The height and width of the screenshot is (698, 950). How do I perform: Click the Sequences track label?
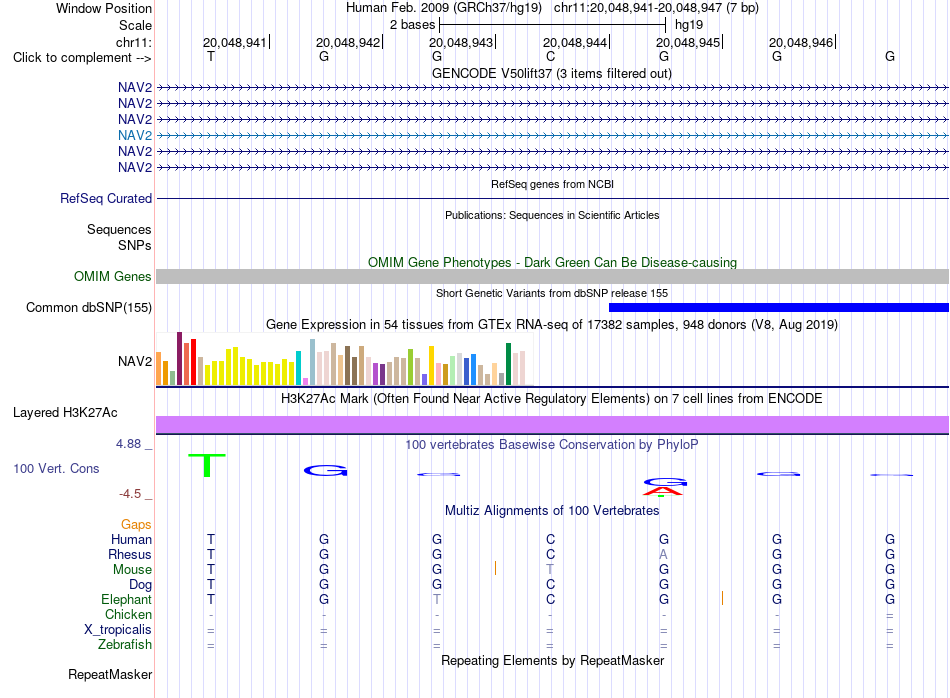point(119,230)
